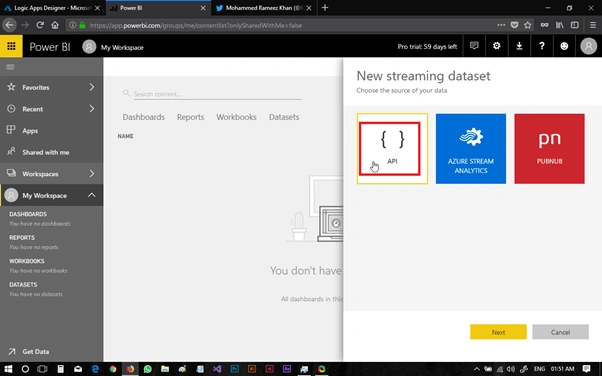Switch to the Reports tab

tap(190, 117)
